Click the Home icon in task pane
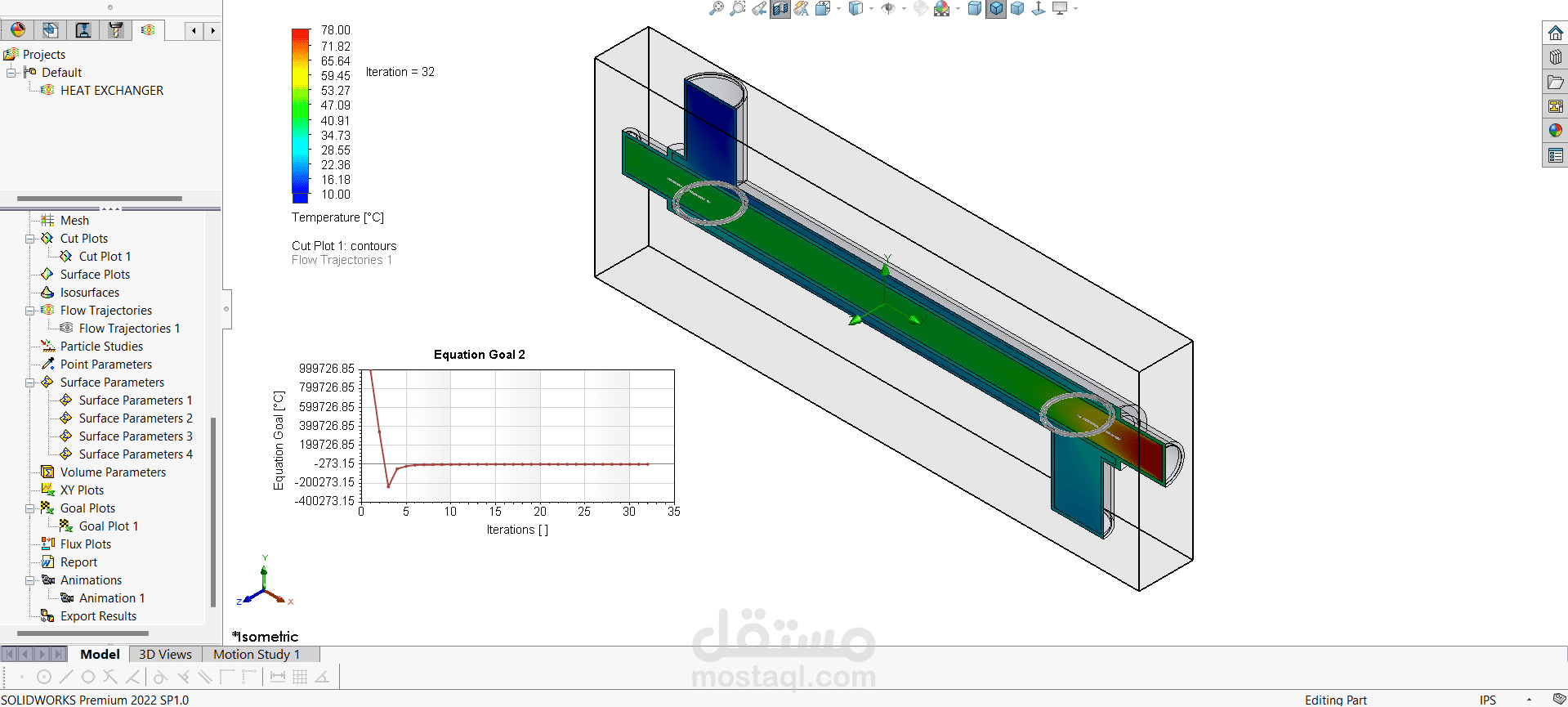The image size is (1568, 707). pyautogui.click(x=1555, y=33)
